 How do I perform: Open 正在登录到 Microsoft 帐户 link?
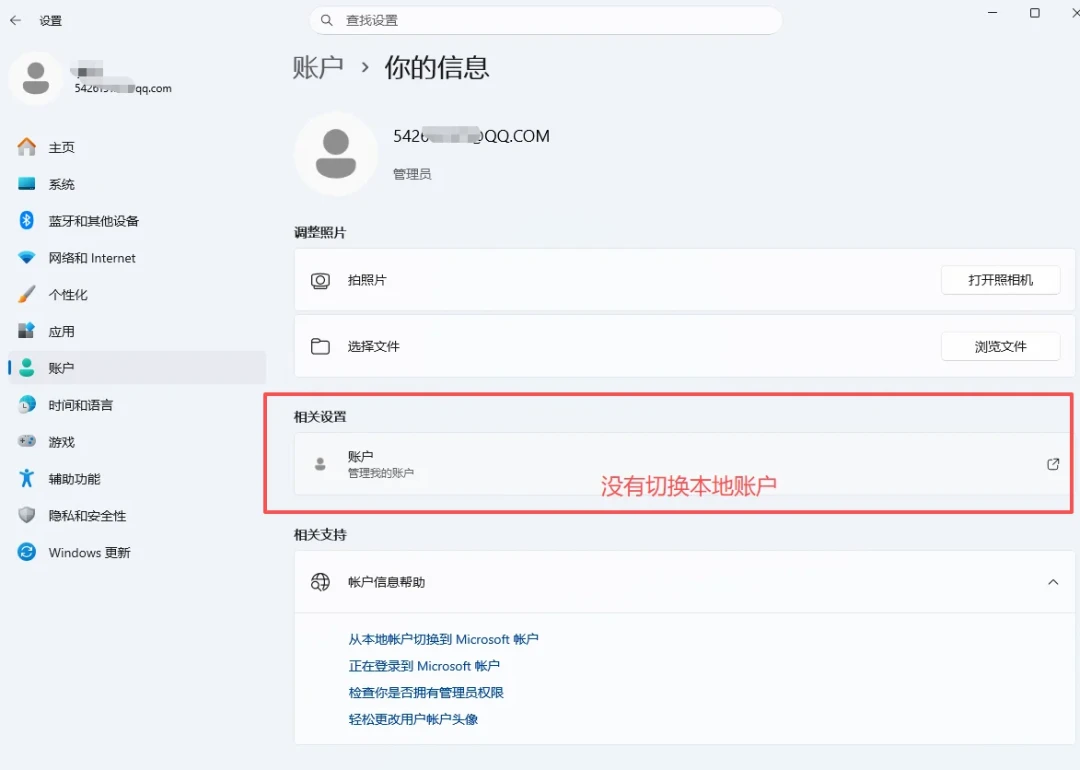pyautogui.click(x=424, y=666)
